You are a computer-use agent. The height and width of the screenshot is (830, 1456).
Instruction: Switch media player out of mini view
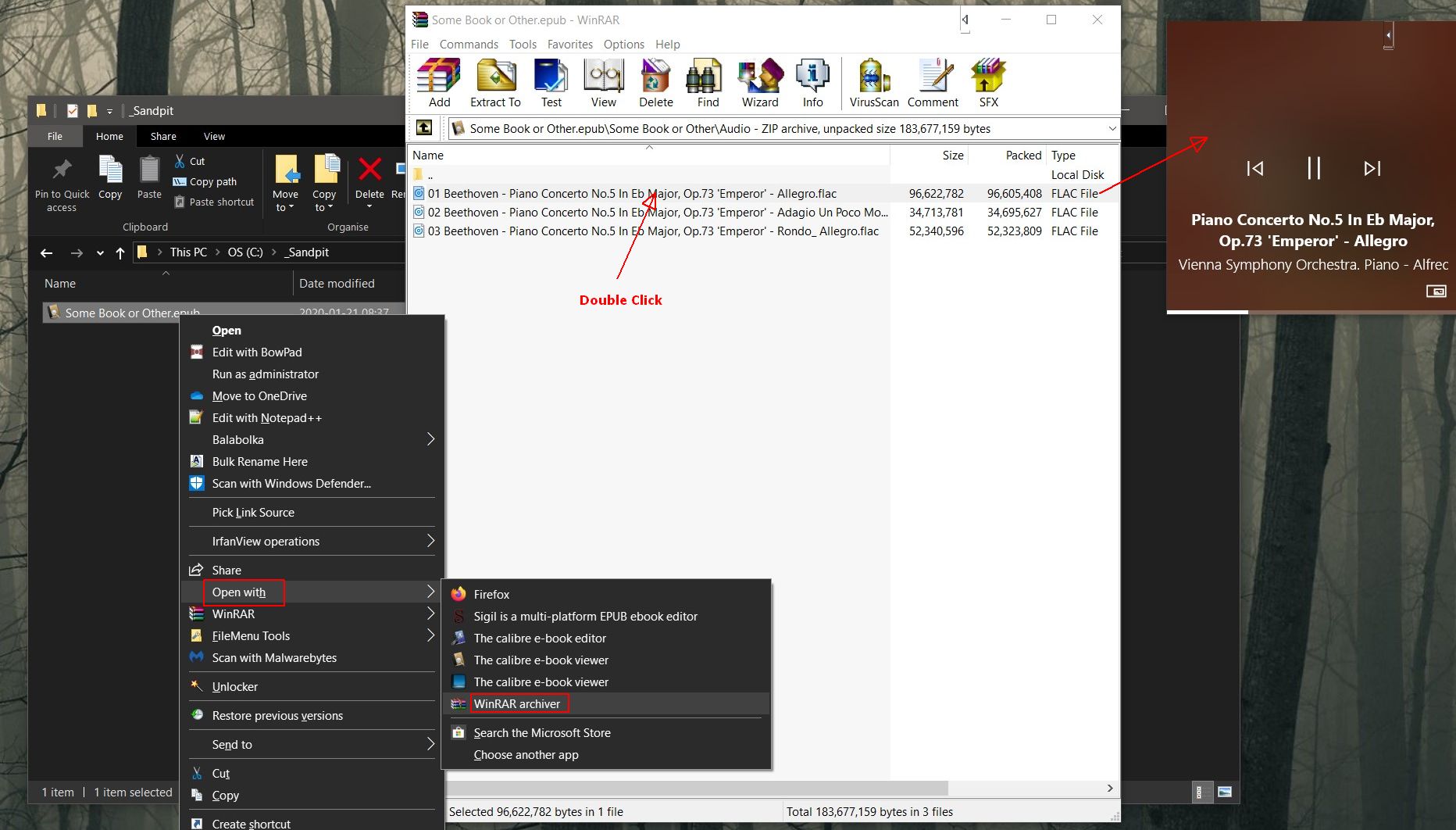coord(1436,292)
